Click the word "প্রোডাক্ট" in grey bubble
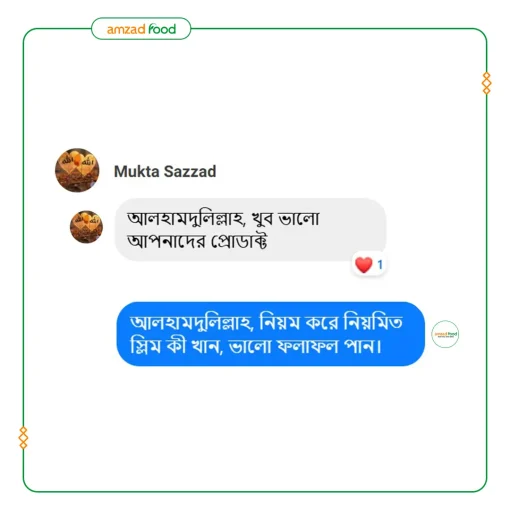The width and height of the screenshot is (510, 510). coord(239,241)
